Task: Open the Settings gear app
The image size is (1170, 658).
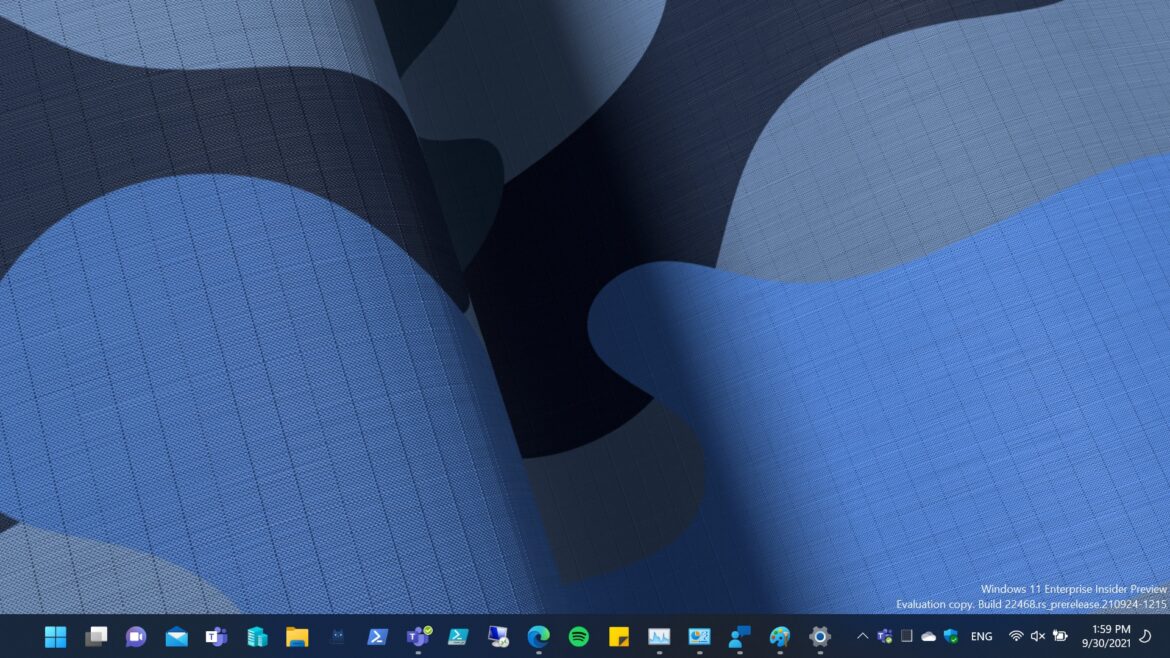Action: pyautogui.click(x=820, y=637)
